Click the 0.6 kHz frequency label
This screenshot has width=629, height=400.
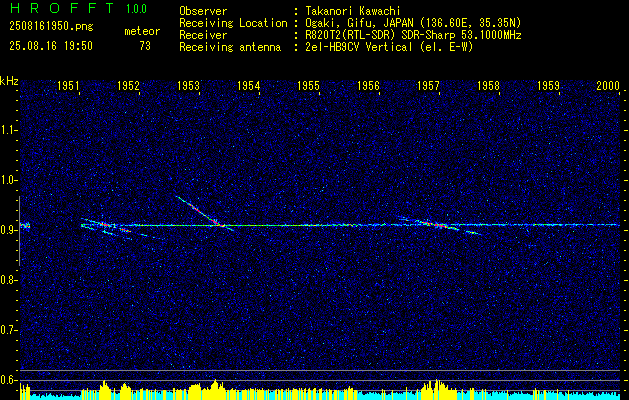pos(8,380)
